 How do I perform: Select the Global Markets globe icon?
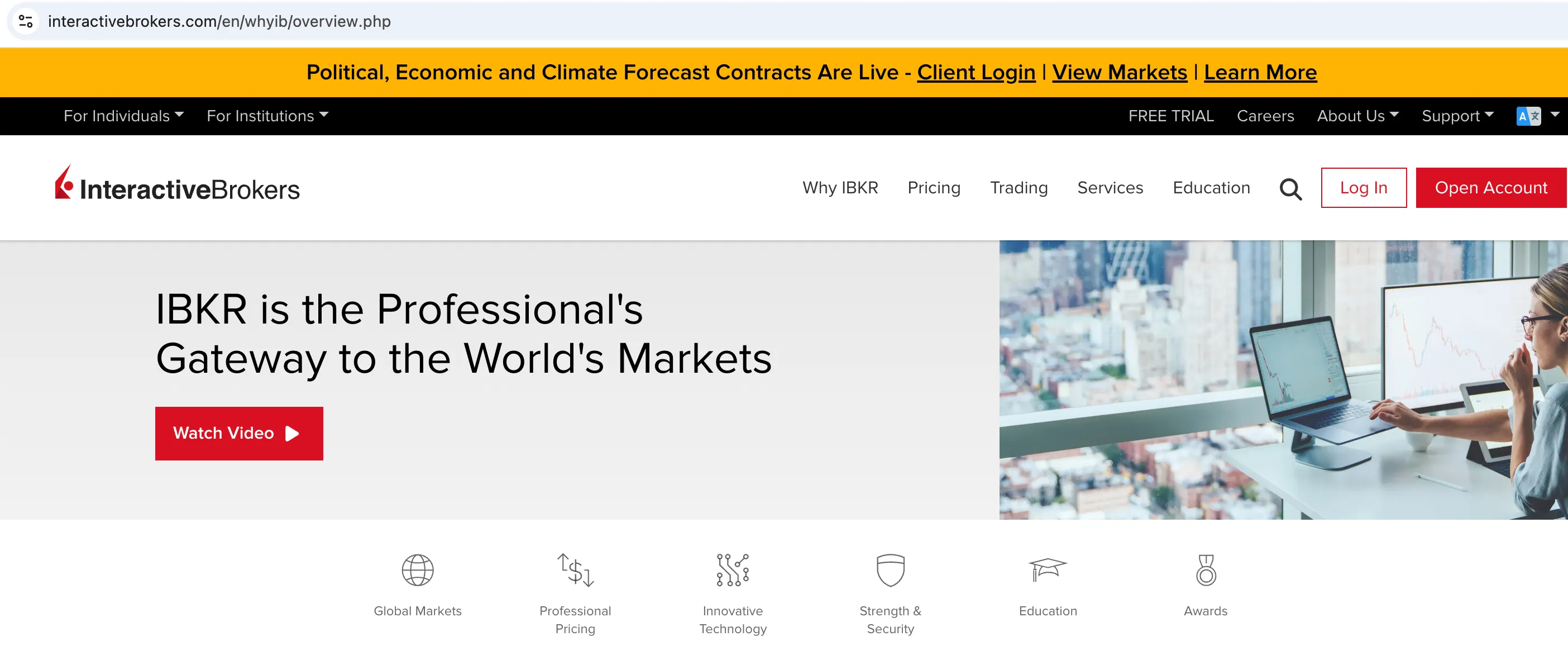(x=418, y=570)
